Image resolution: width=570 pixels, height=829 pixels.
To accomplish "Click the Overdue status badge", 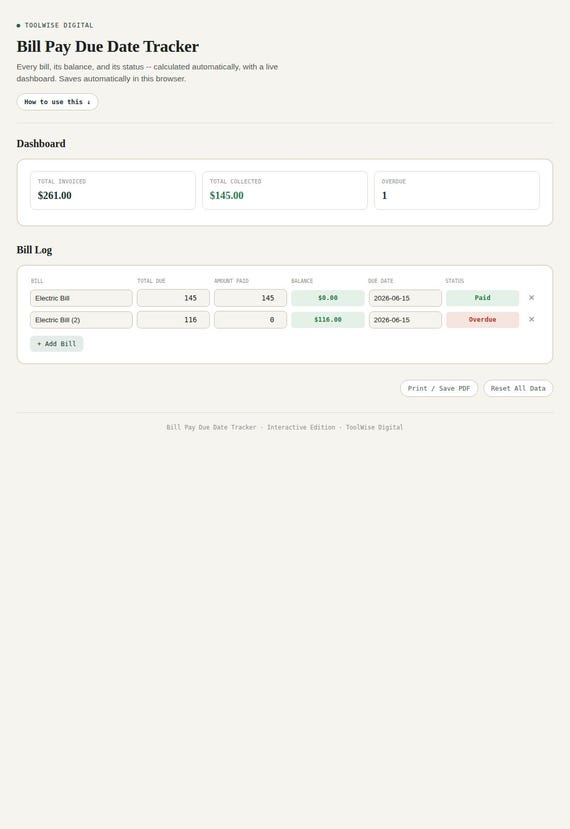I will (482, 320).
